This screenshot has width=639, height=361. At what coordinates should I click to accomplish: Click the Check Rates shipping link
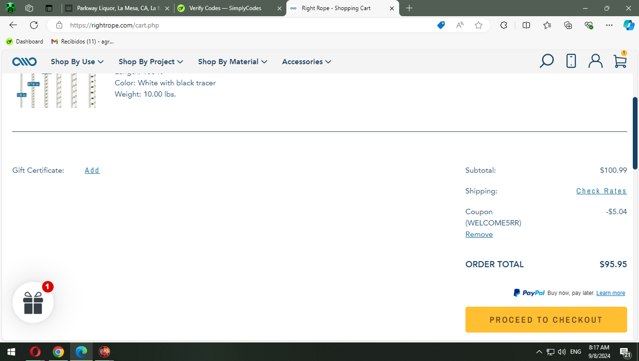coord(601,191)
